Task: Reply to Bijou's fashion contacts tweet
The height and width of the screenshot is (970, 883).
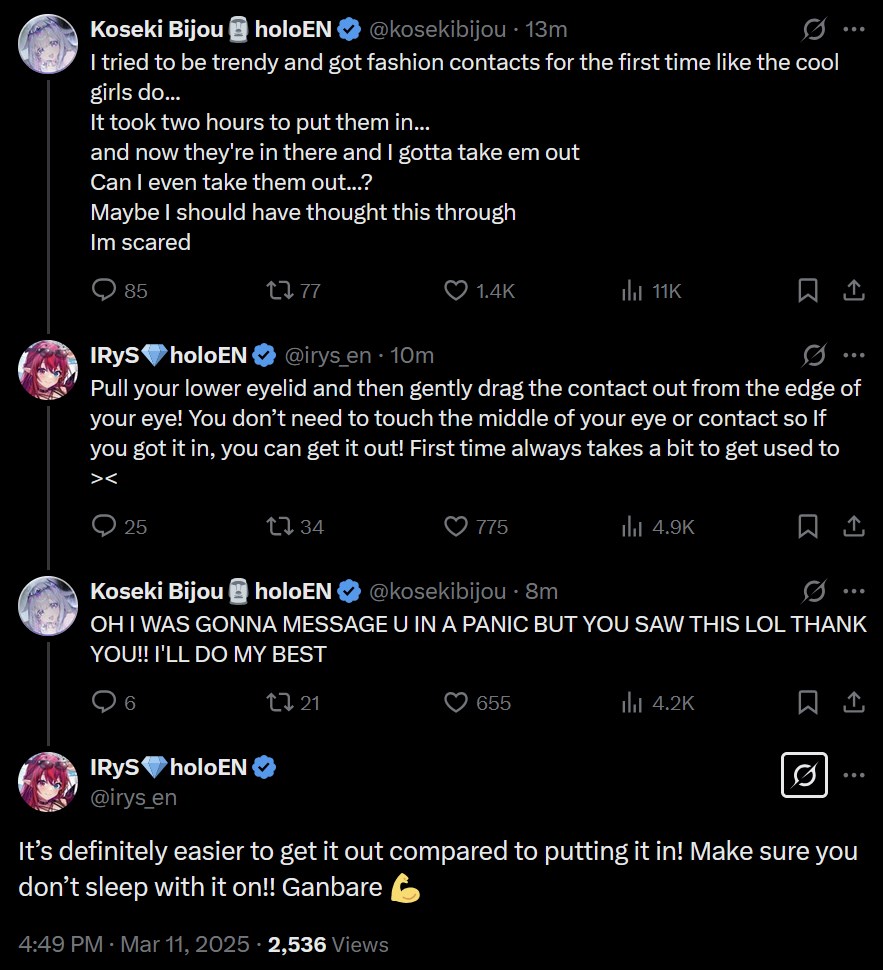Action: click(x=105, y=291)
